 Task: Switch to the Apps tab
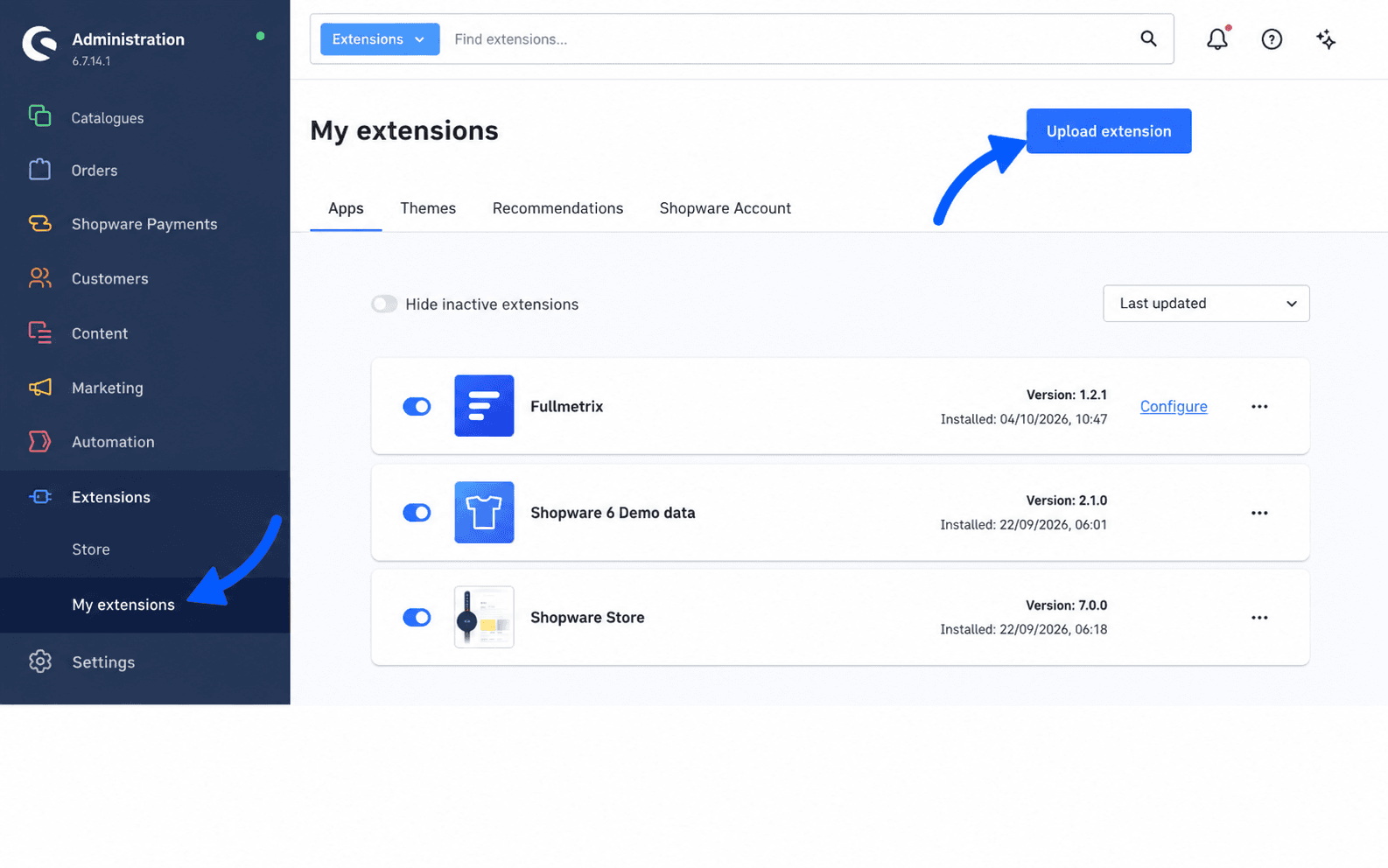[346, 208]
